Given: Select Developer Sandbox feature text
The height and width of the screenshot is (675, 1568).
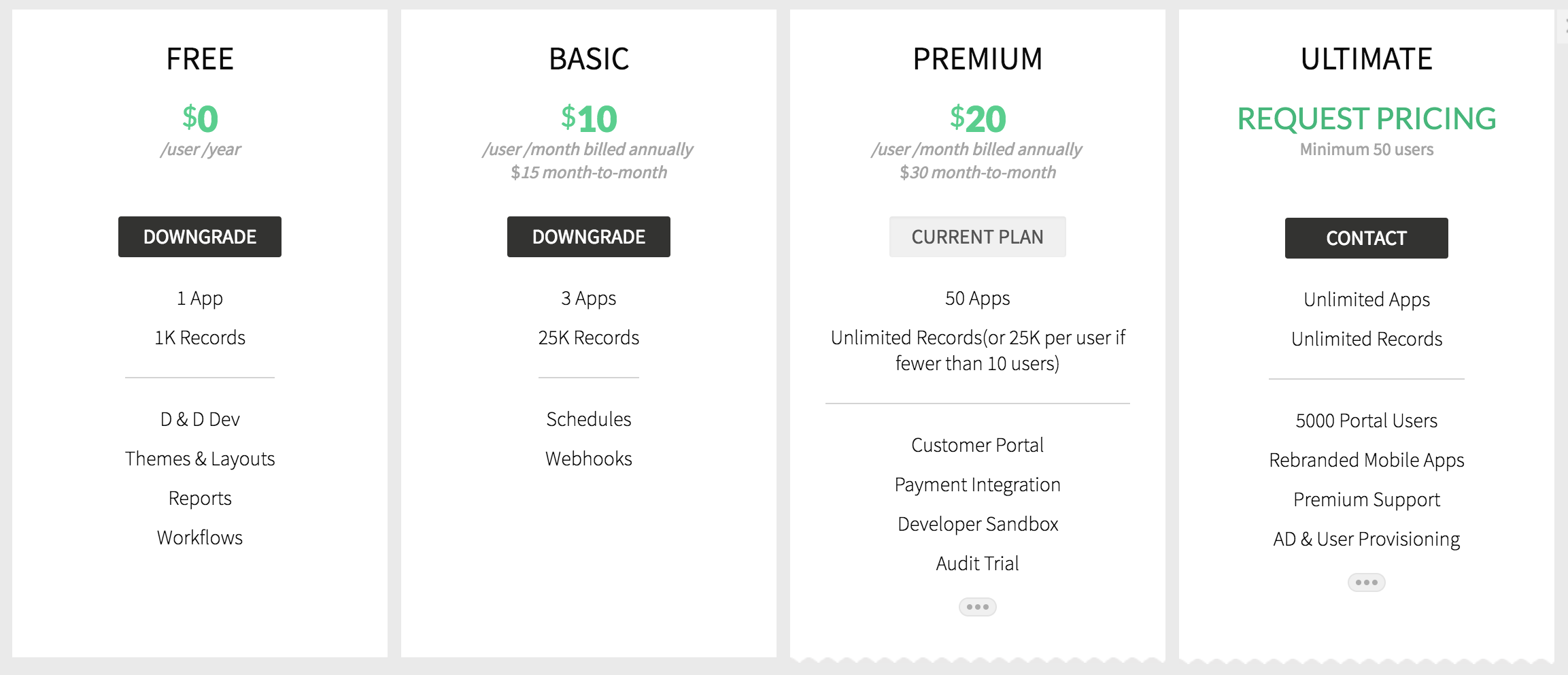Looking at the screenshot, I should 978,524.
